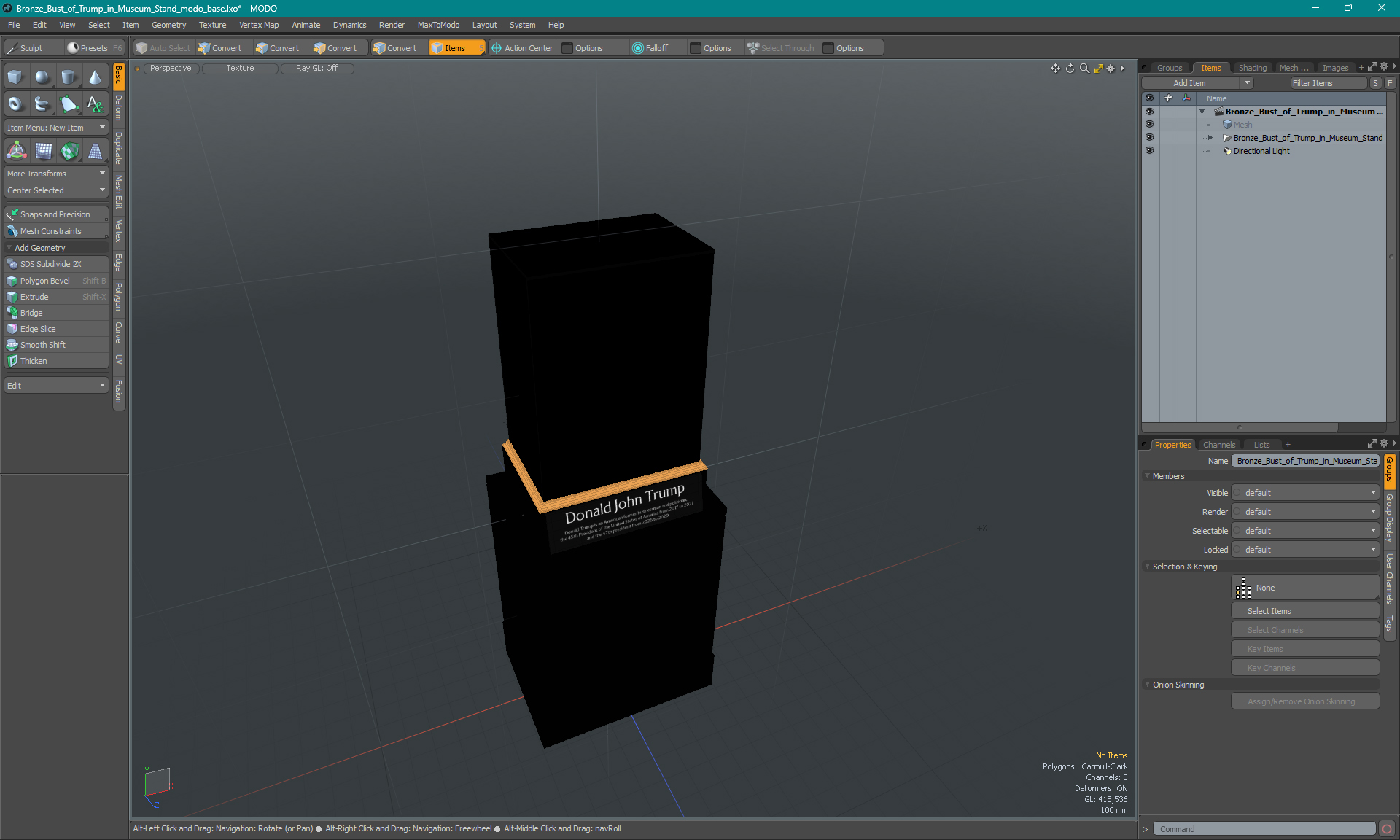1400x840 pixels.
Task: Maximize viewport with orange arrows icon
Action: (1098, 69)
